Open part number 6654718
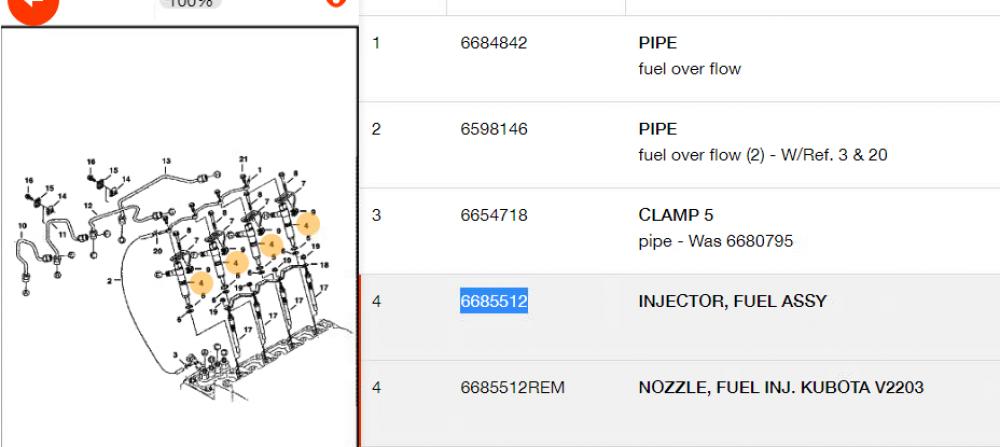 [493, 215]
